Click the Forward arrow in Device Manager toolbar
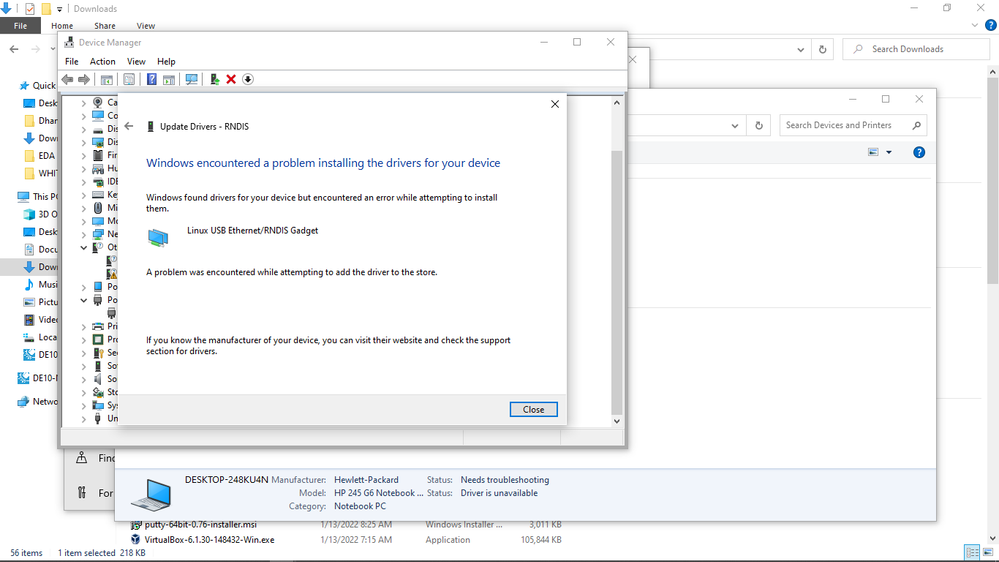 83,79
